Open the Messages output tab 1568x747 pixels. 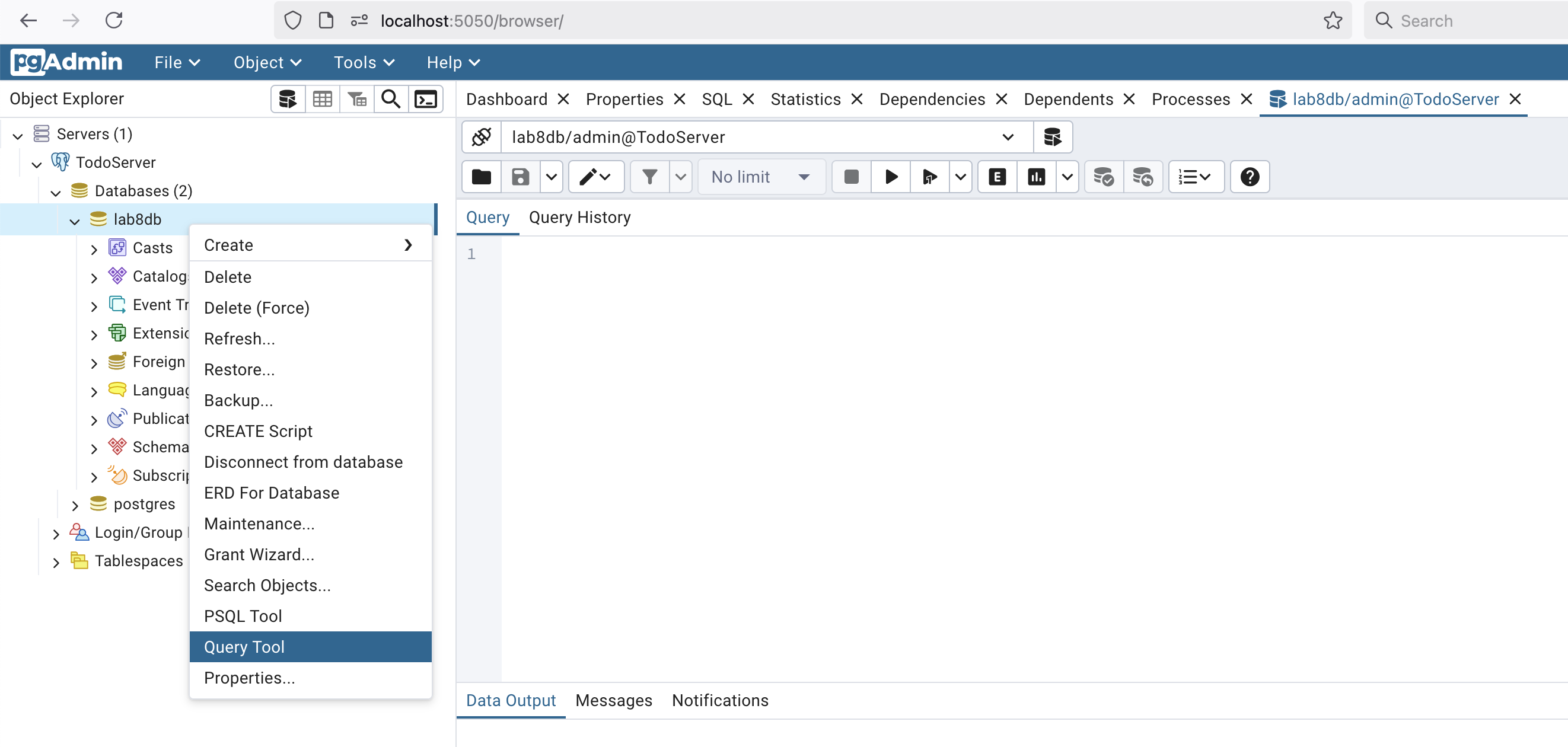click(x=613, y=700)
